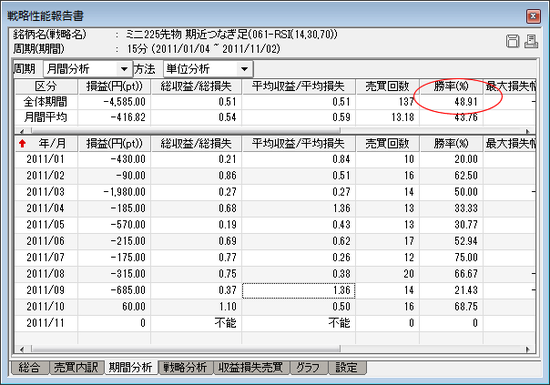The height and width of the screenshot is (385, 550).
Task: Open the 設定 tab
Action: pyautogui.click(x=347, y=367)
